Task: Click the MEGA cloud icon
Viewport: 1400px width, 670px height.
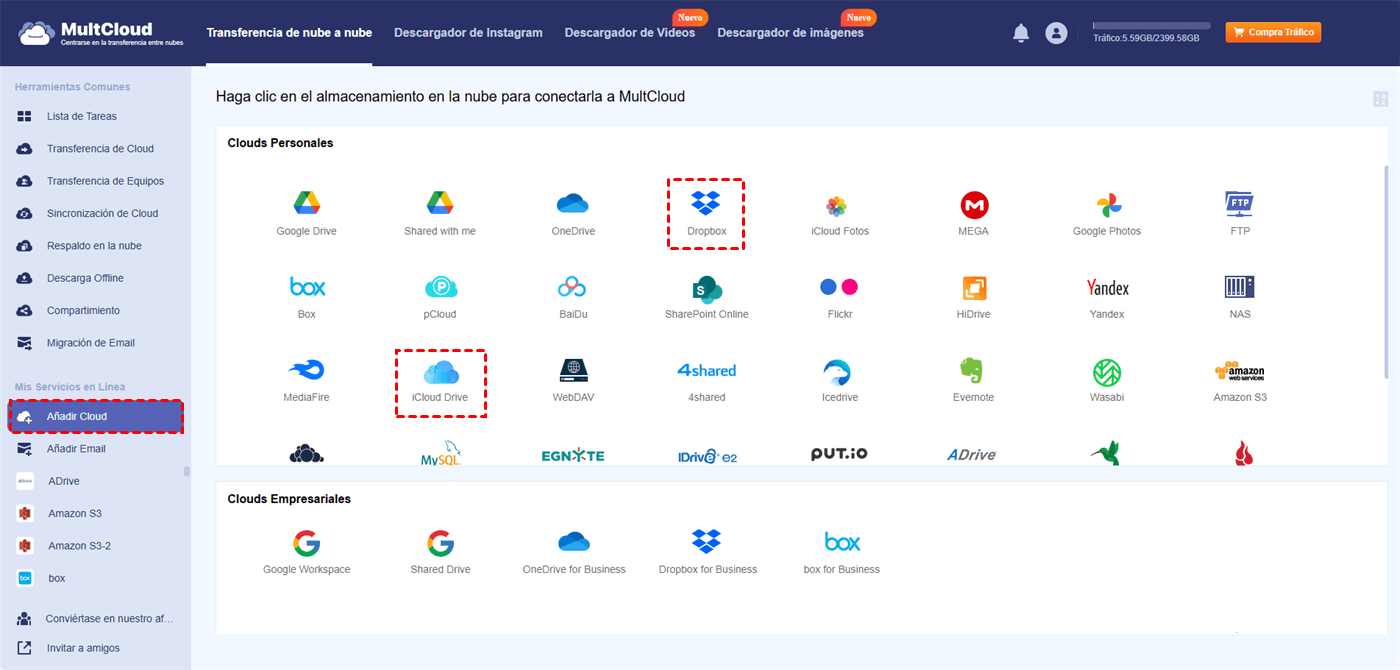Action: 973,205
